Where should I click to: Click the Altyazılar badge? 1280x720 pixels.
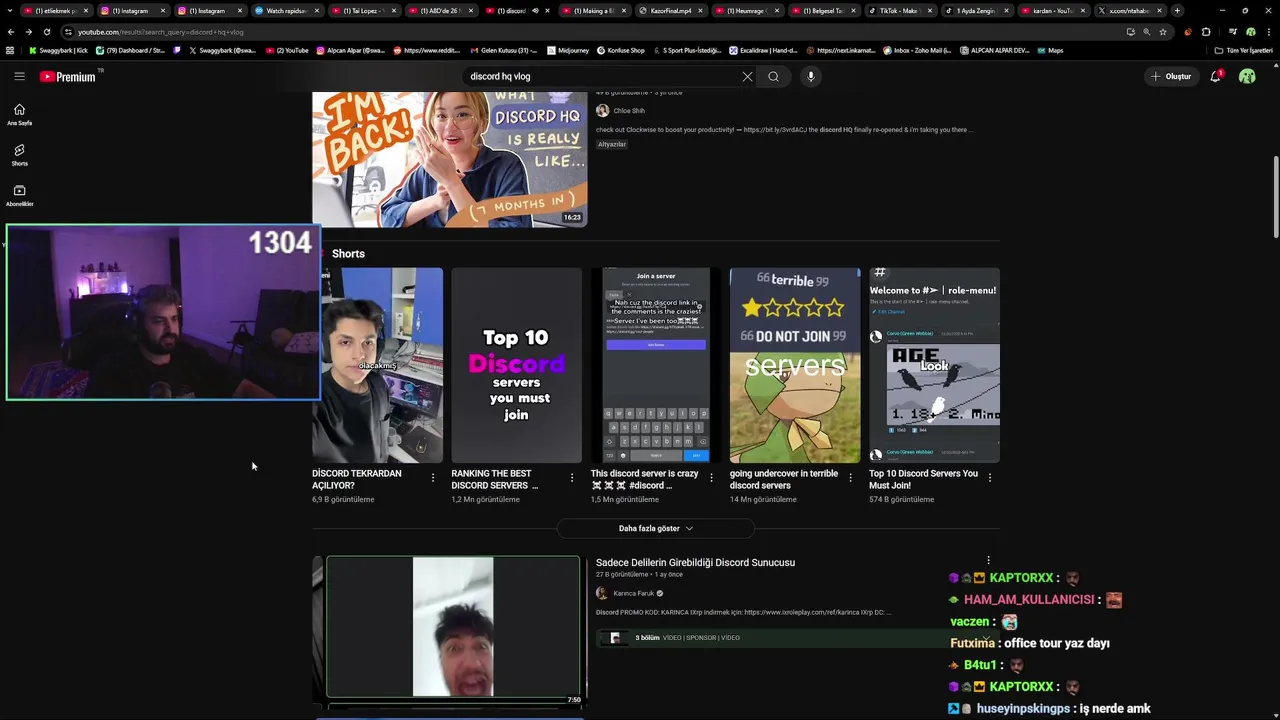point(612,144)
